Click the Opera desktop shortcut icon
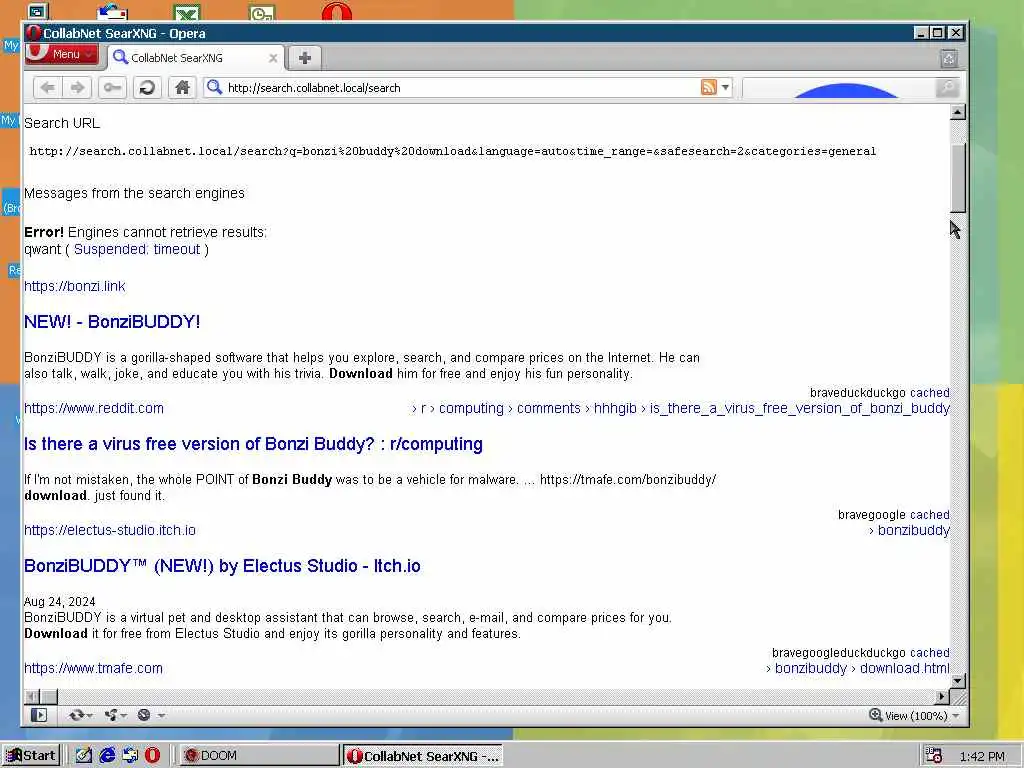The height and width of the screenshot is (768, 1024). [337, 11]
